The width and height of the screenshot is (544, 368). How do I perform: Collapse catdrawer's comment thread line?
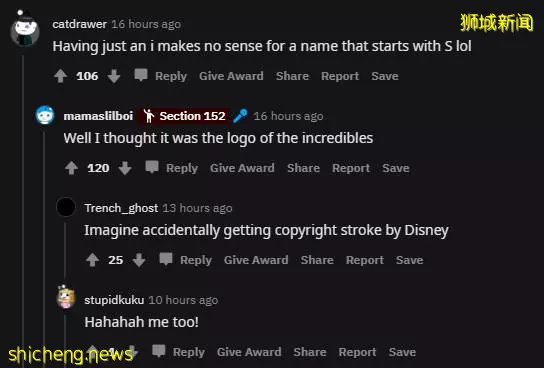23,208
